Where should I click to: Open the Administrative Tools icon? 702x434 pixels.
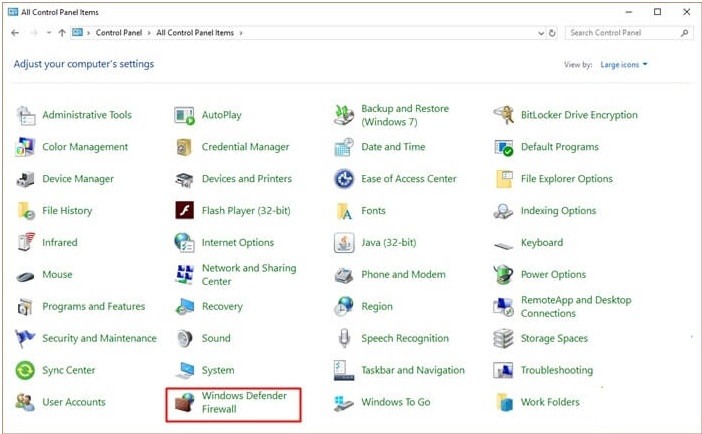[x=26, y=116]
